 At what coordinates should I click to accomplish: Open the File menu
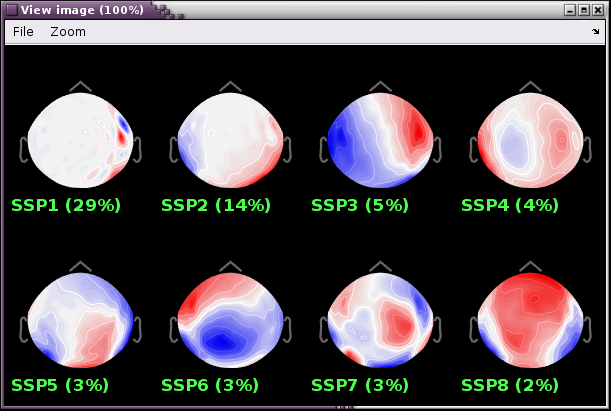click(x=23, y=32)
